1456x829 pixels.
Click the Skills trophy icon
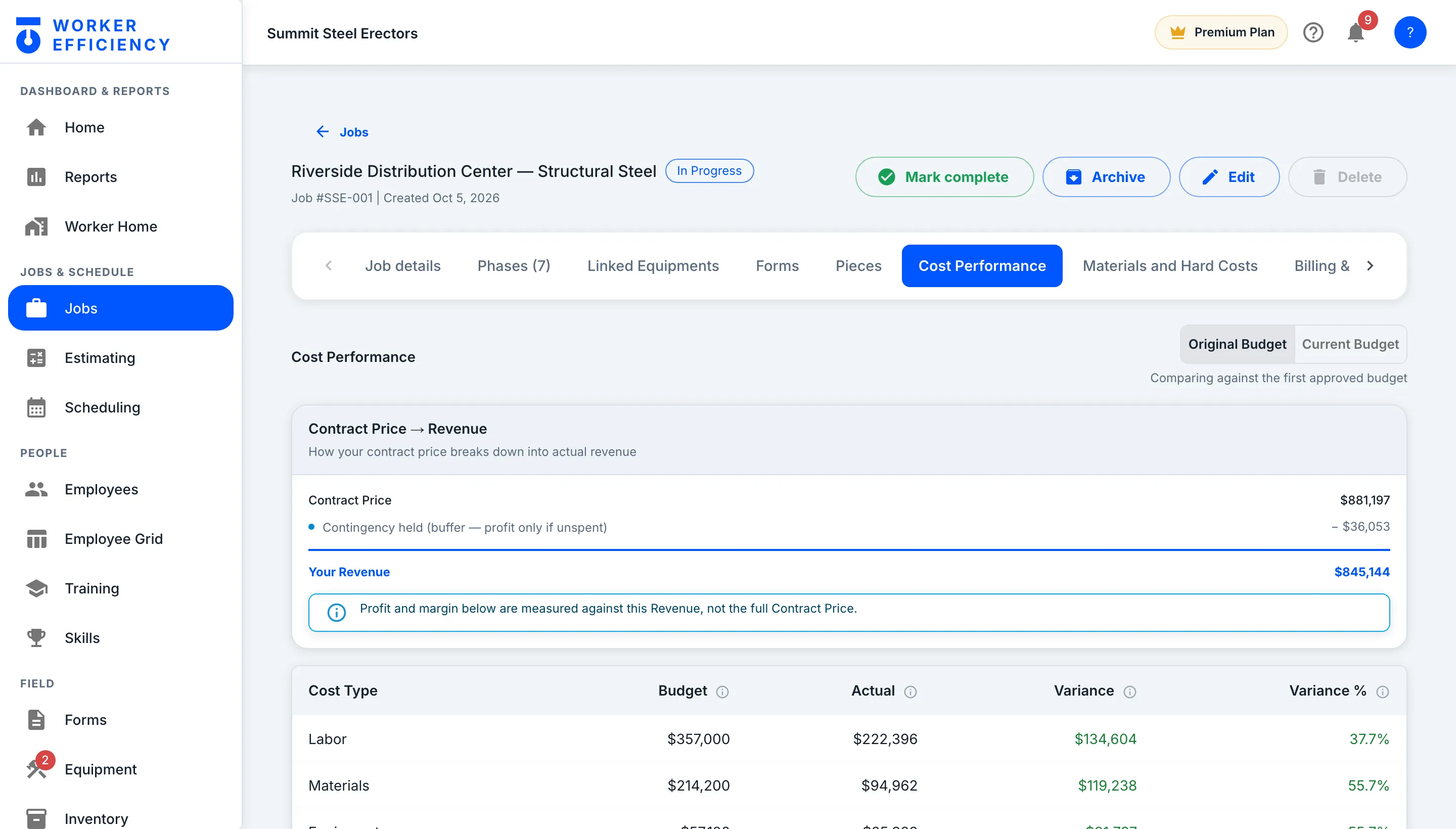(36, 638)
